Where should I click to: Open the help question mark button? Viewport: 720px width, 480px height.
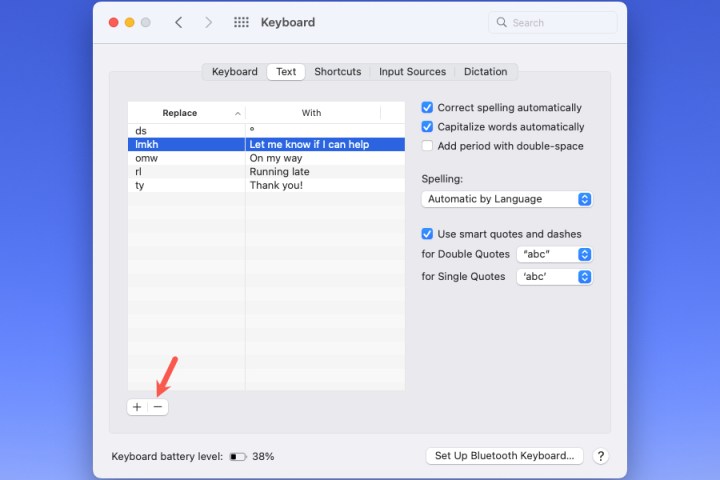[600, 456]
